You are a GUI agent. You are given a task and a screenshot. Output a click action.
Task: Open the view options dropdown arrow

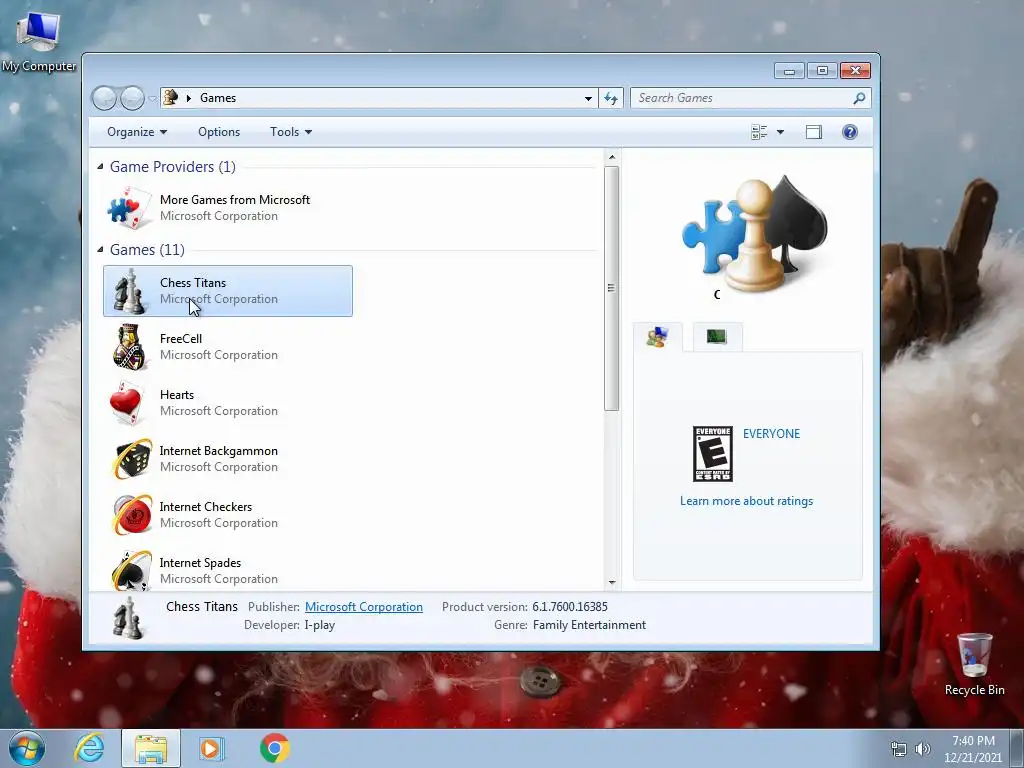(780, 132)
